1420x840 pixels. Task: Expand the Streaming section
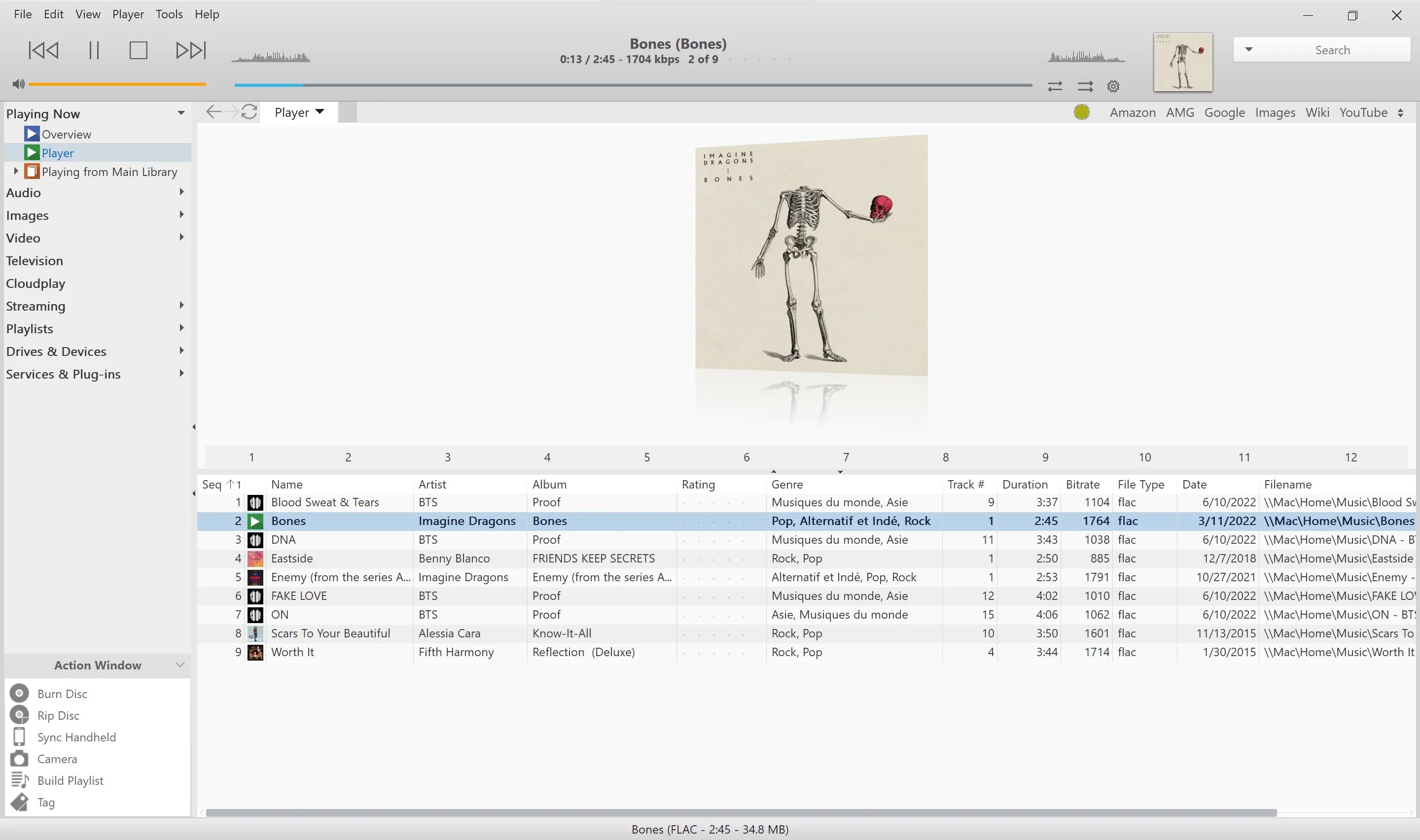tap(181, 306)
